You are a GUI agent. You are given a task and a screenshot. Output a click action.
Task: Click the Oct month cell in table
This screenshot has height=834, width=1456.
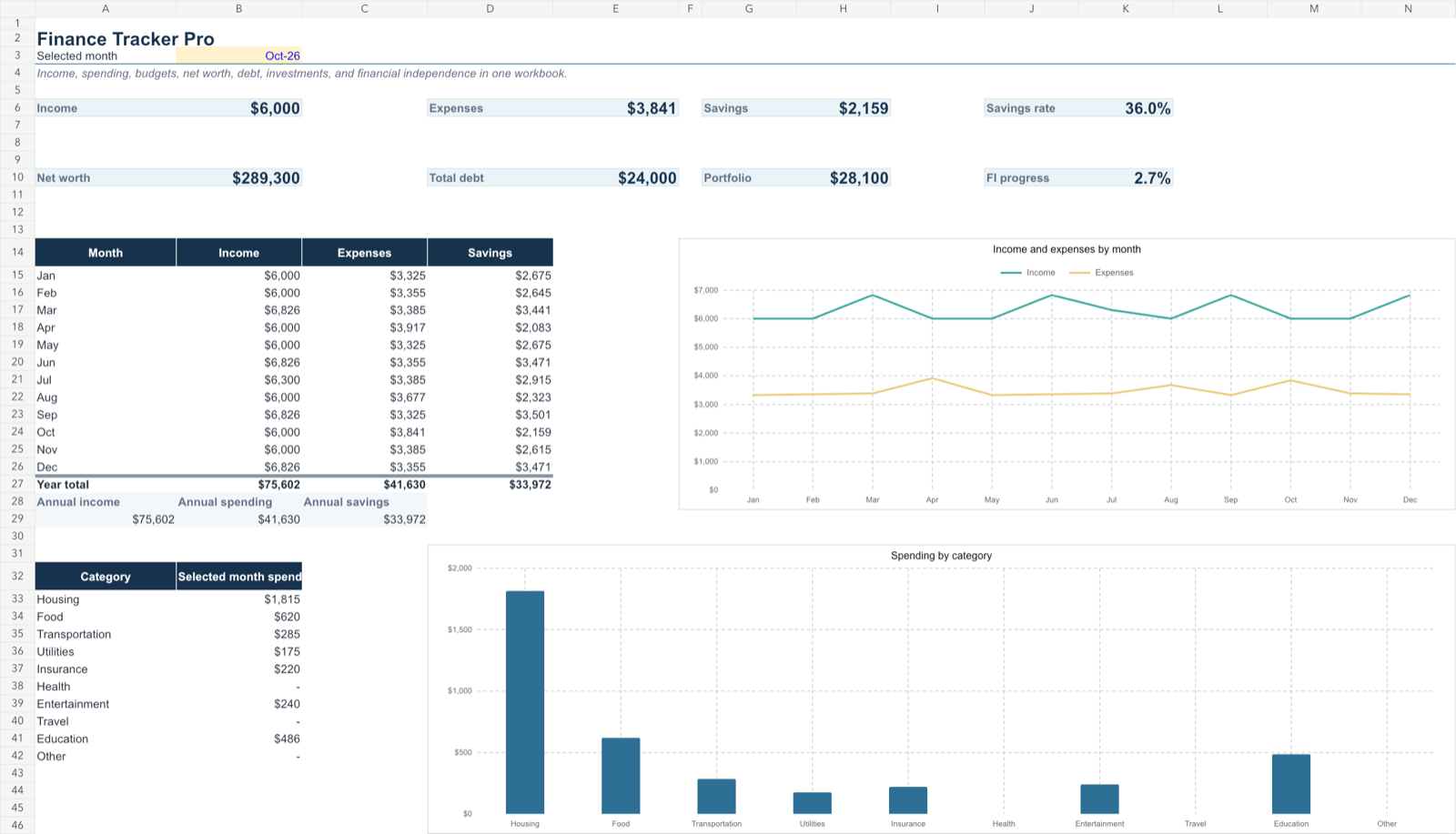pyautogui.click(x=106, y=432)
